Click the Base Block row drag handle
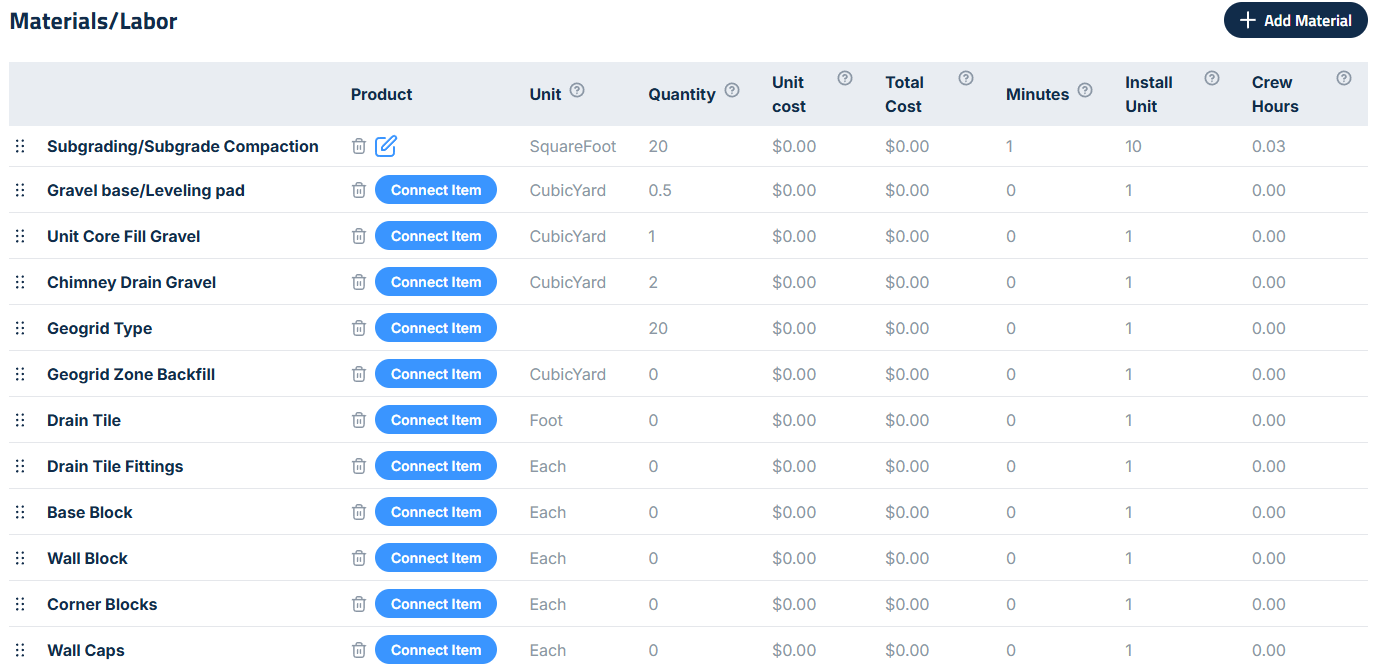 tap(20, 512)
